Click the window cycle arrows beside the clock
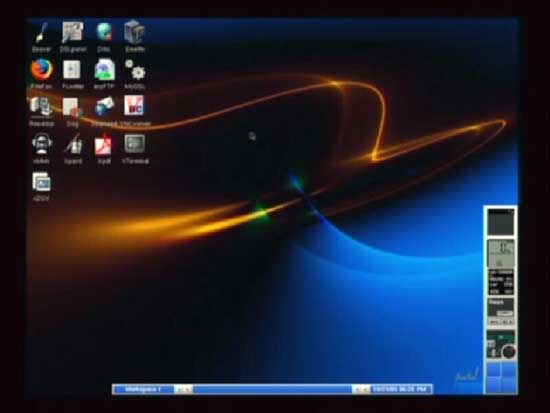This screenshot has height=413, width=550. (361, 389)
